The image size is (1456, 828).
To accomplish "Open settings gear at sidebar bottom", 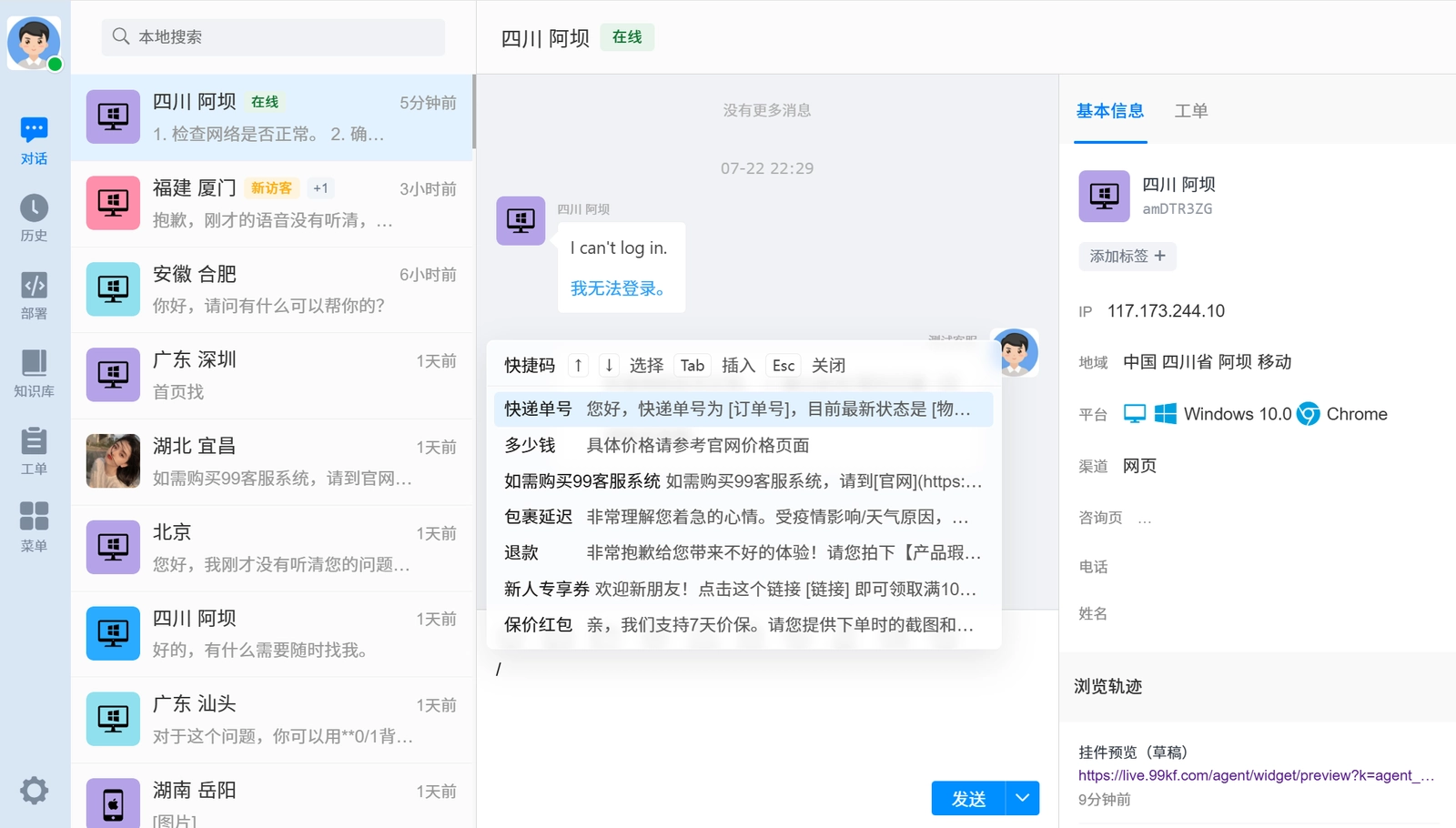I will pos(34,790).
